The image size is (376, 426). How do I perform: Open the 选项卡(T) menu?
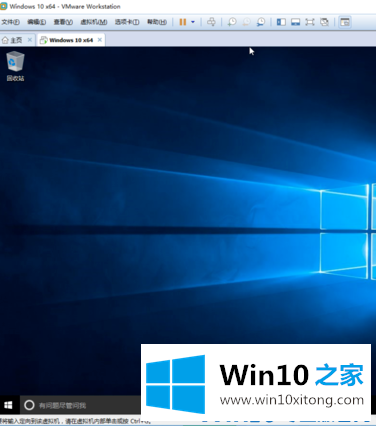point(127,22)
